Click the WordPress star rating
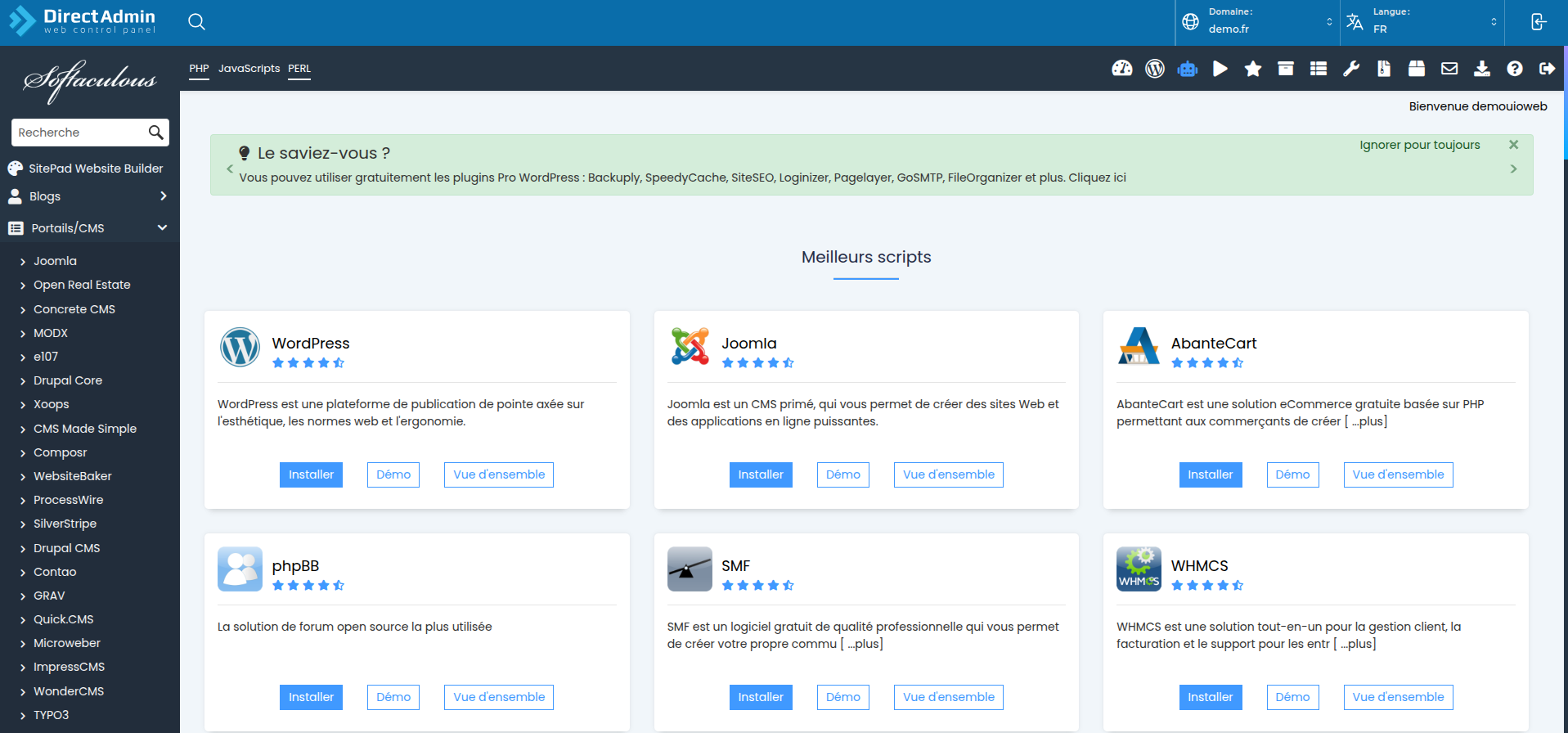 [x=308, y=362]
